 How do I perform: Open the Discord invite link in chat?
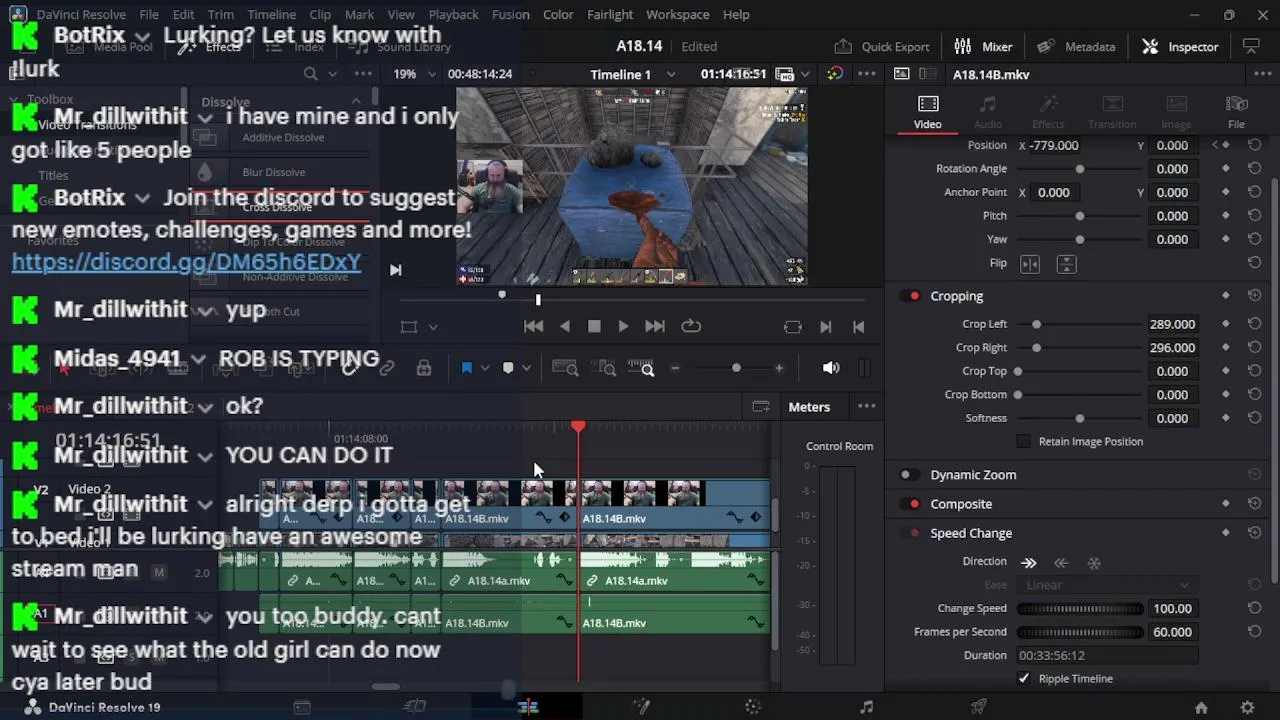pos(186,263)
